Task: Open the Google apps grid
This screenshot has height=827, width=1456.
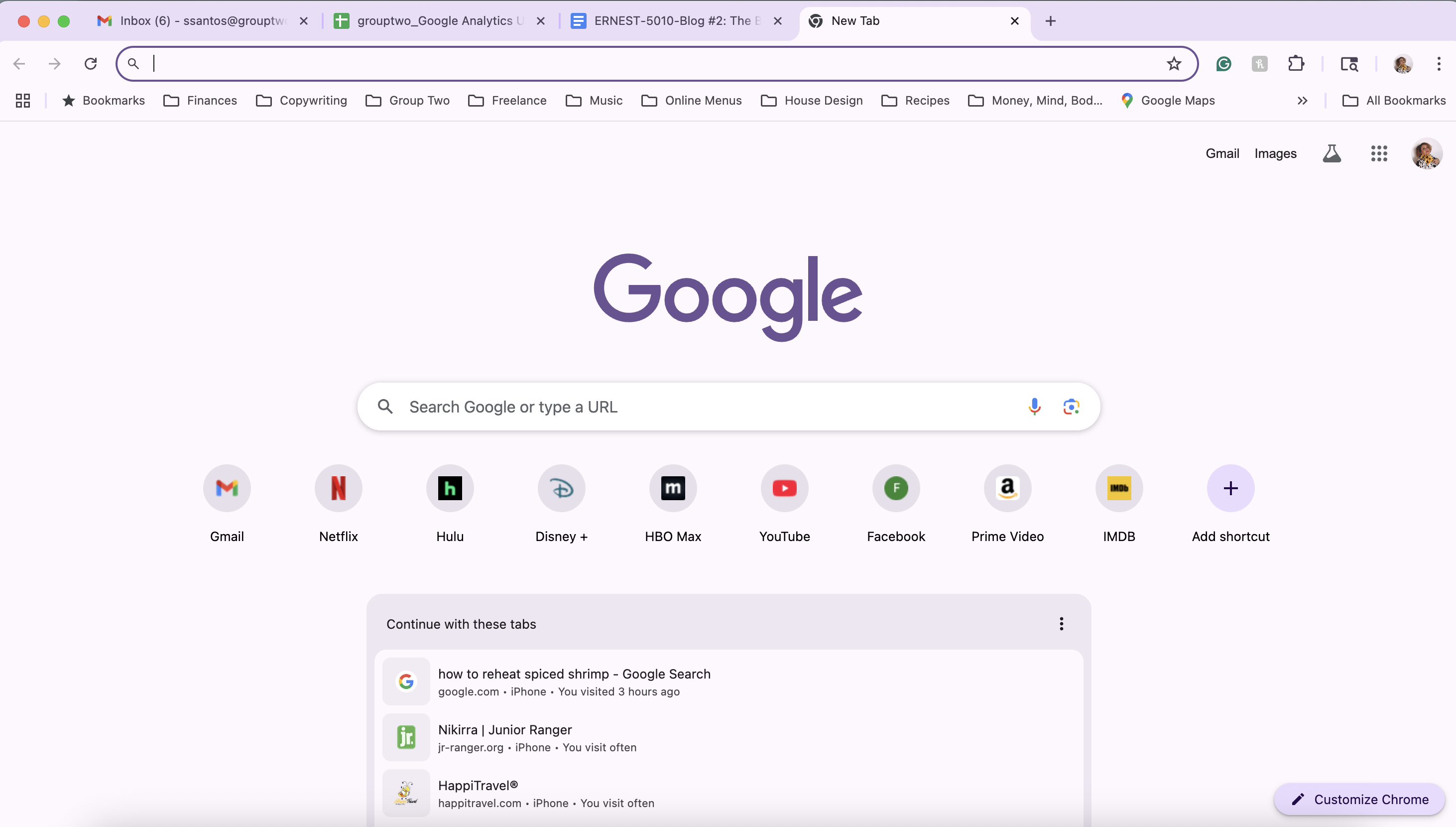Action: [x=1379, y=153]
